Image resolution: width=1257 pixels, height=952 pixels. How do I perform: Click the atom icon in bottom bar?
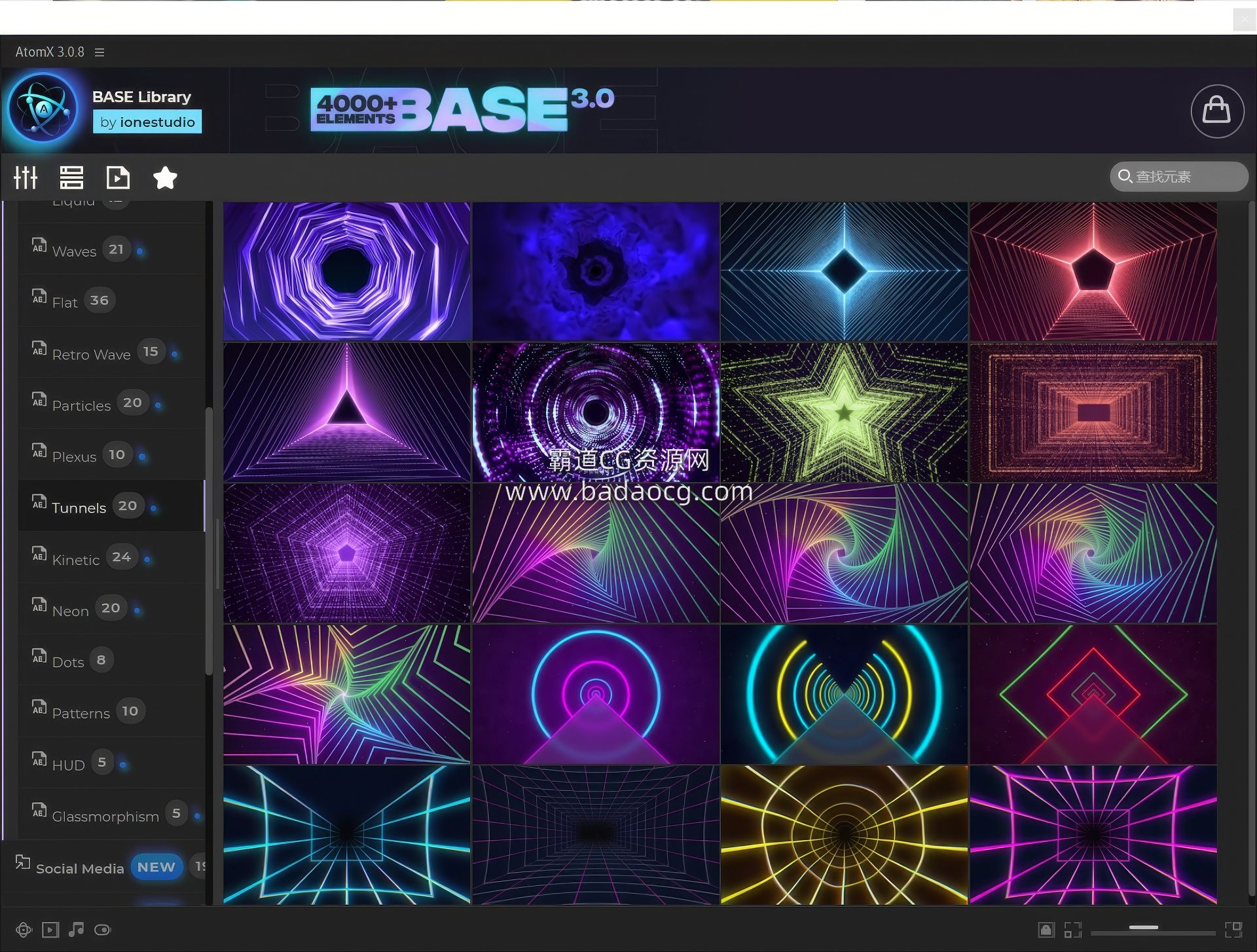(x=24, y=930)
